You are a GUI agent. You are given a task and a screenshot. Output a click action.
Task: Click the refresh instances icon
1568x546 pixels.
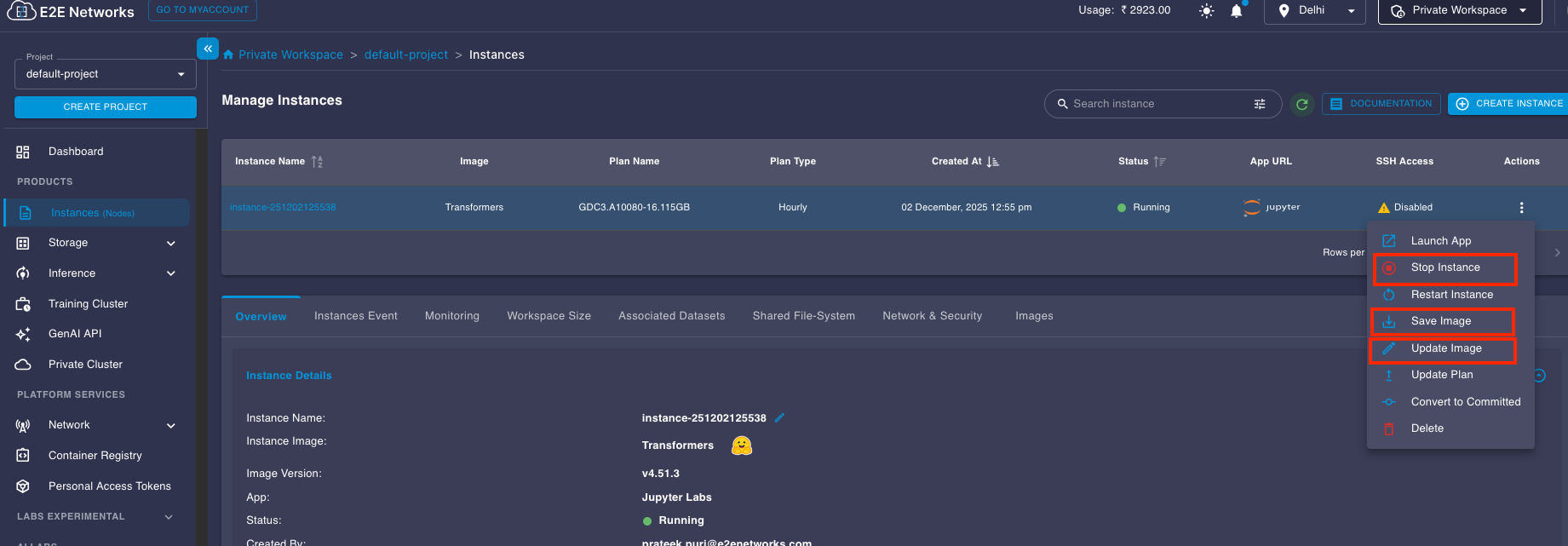pyautogui.click(x=1301, y=104)
